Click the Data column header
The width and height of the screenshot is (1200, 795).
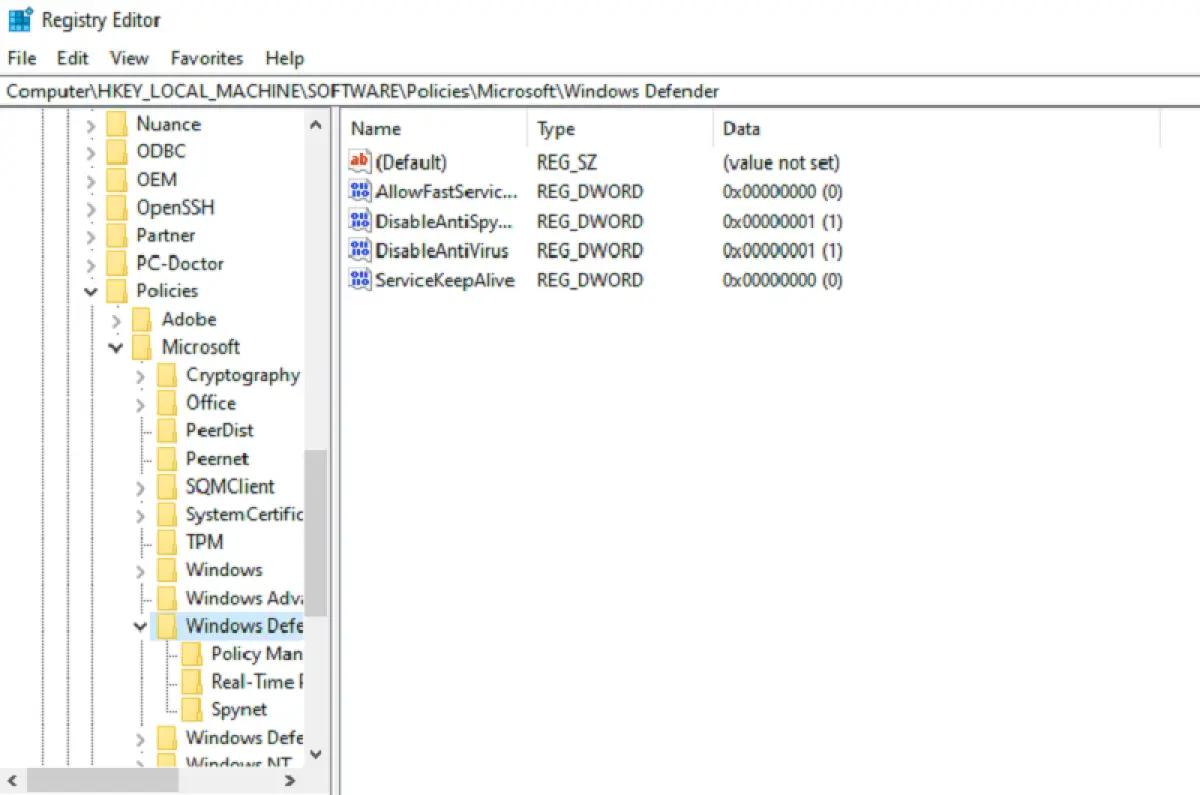tap(937, 129)
